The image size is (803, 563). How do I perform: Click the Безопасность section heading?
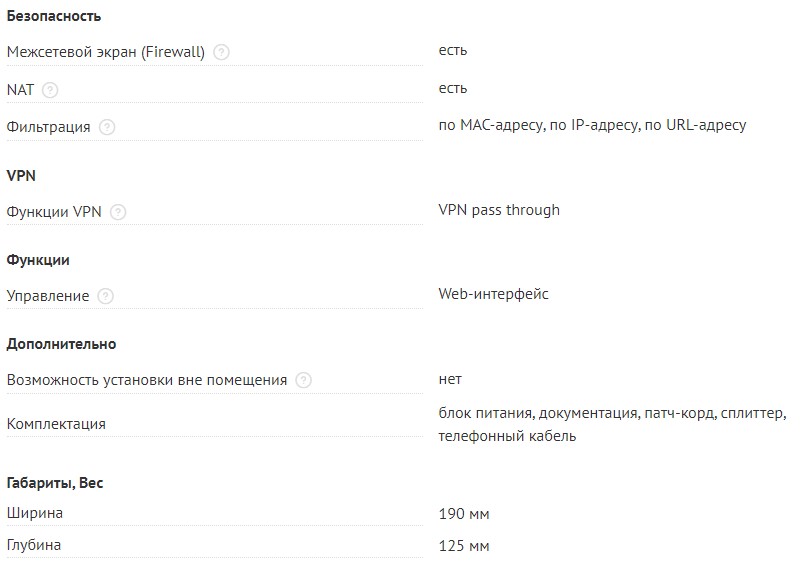coord(54,16)
